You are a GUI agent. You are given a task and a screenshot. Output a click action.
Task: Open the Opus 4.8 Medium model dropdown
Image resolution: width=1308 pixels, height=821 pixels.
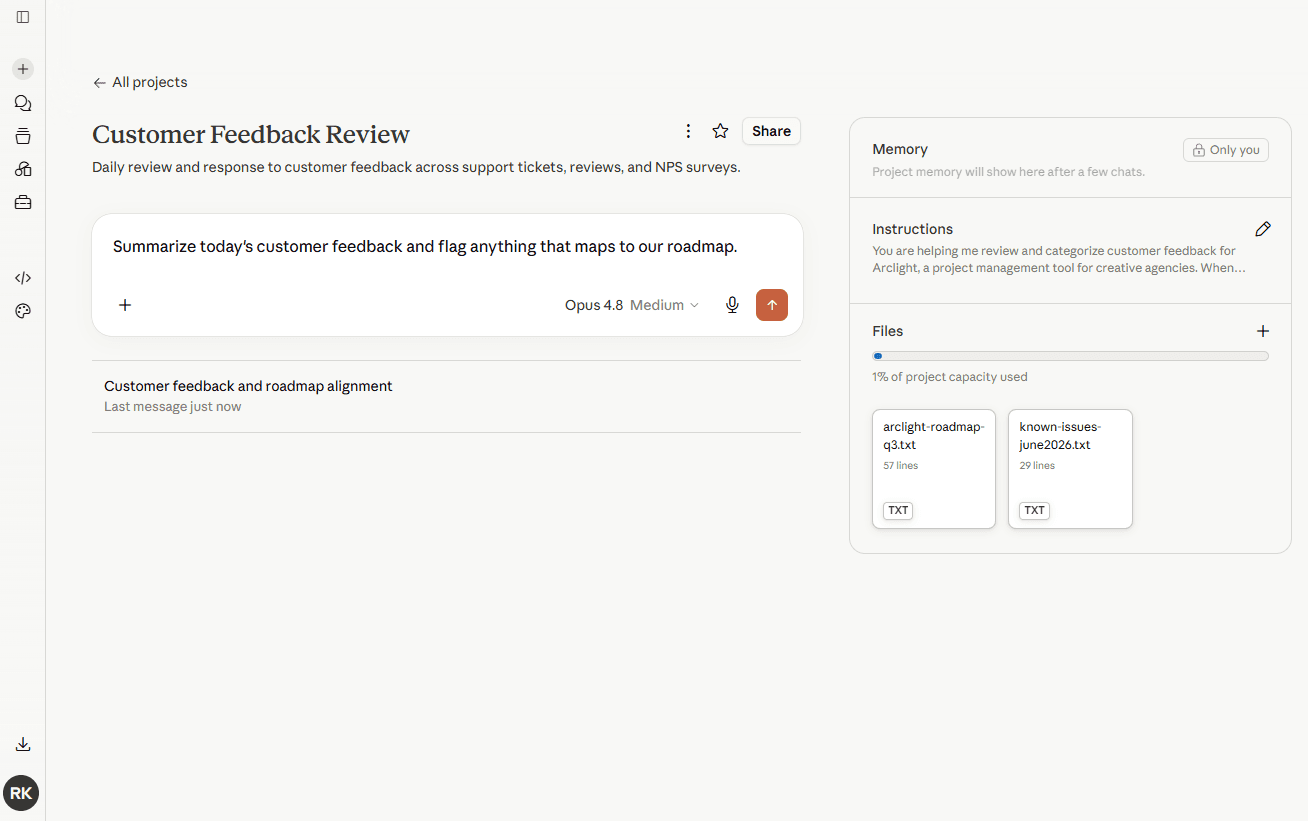click(x=632, y=305)
